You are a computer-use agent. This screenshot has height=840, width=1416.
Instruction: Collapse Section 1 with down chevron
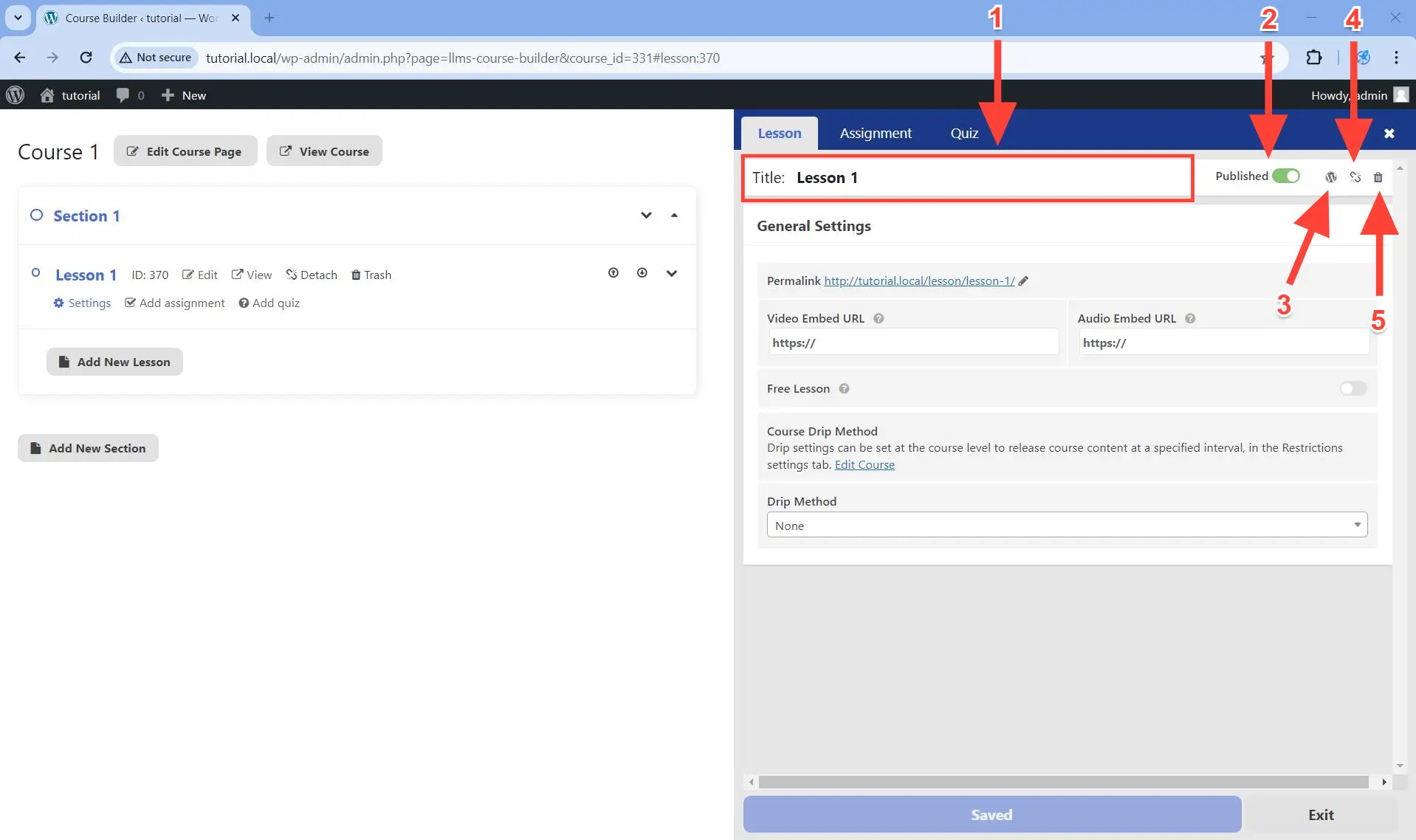tap(646, 216)
